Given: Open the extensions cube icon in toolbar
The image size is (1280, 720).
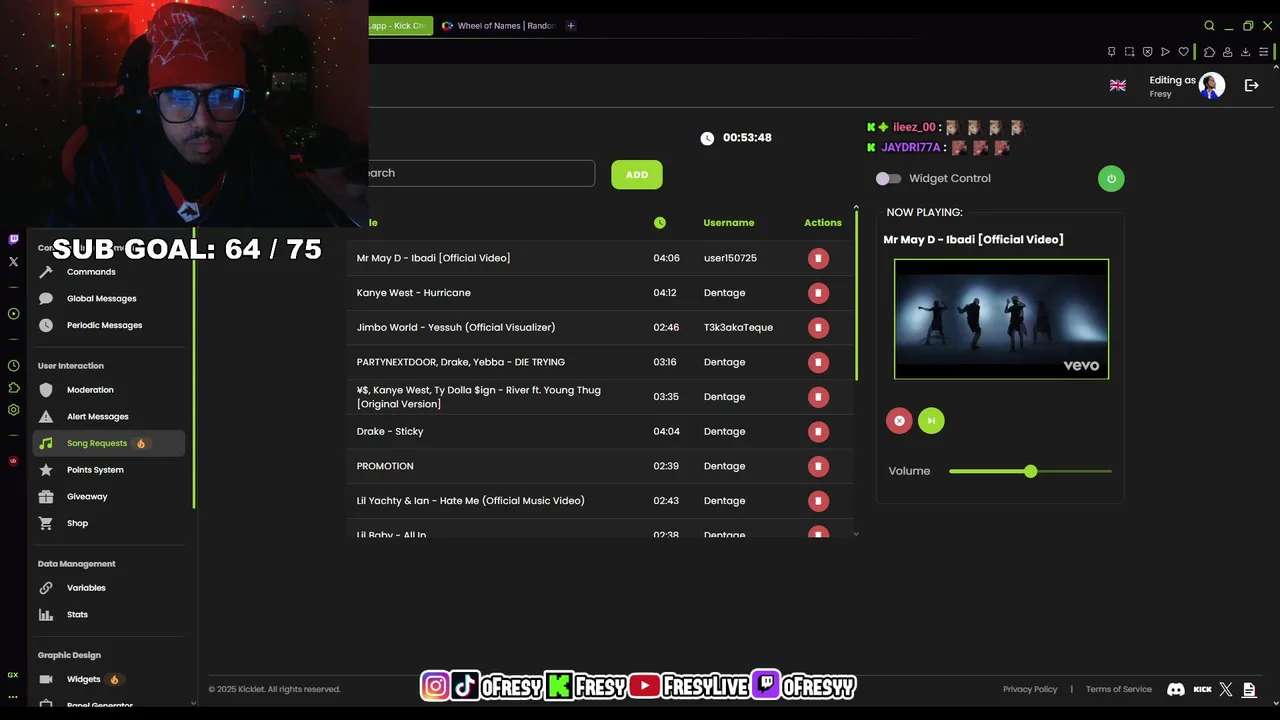Looking at the screenshot, I should 1209,52.
